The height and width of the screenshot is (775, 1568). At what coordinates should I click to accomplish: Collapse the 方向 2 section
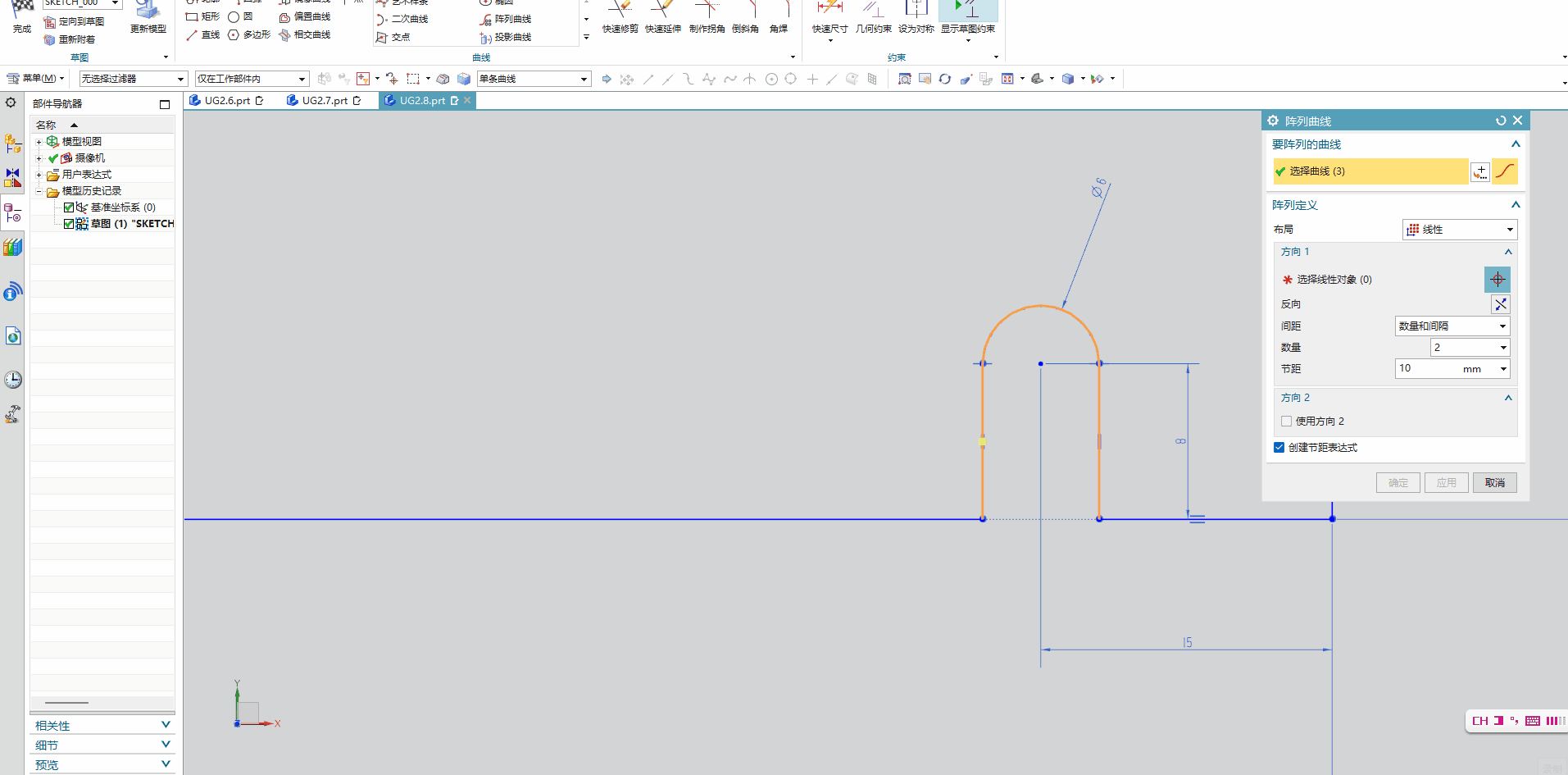click(x=1508, y=398)
